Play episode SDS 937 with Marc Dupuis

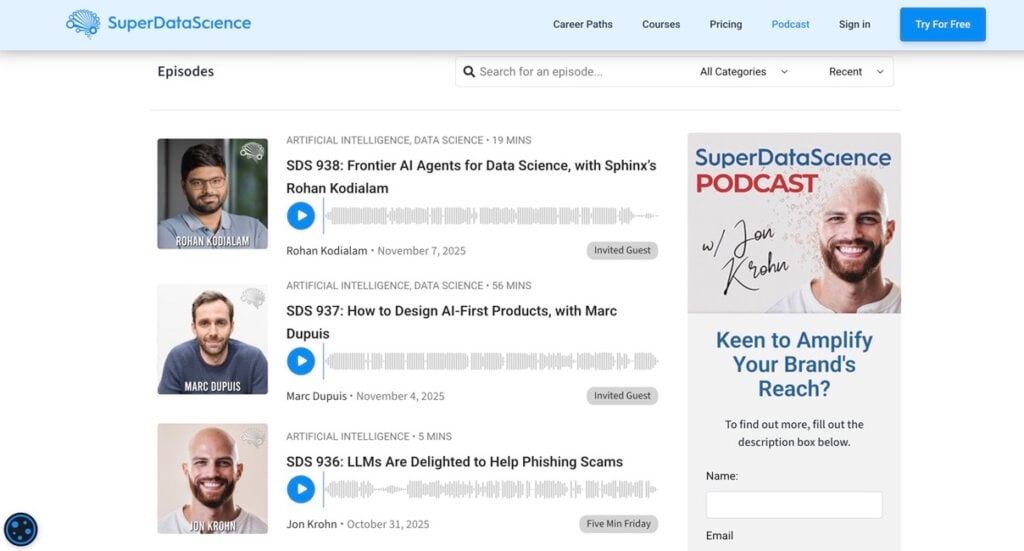300,361
